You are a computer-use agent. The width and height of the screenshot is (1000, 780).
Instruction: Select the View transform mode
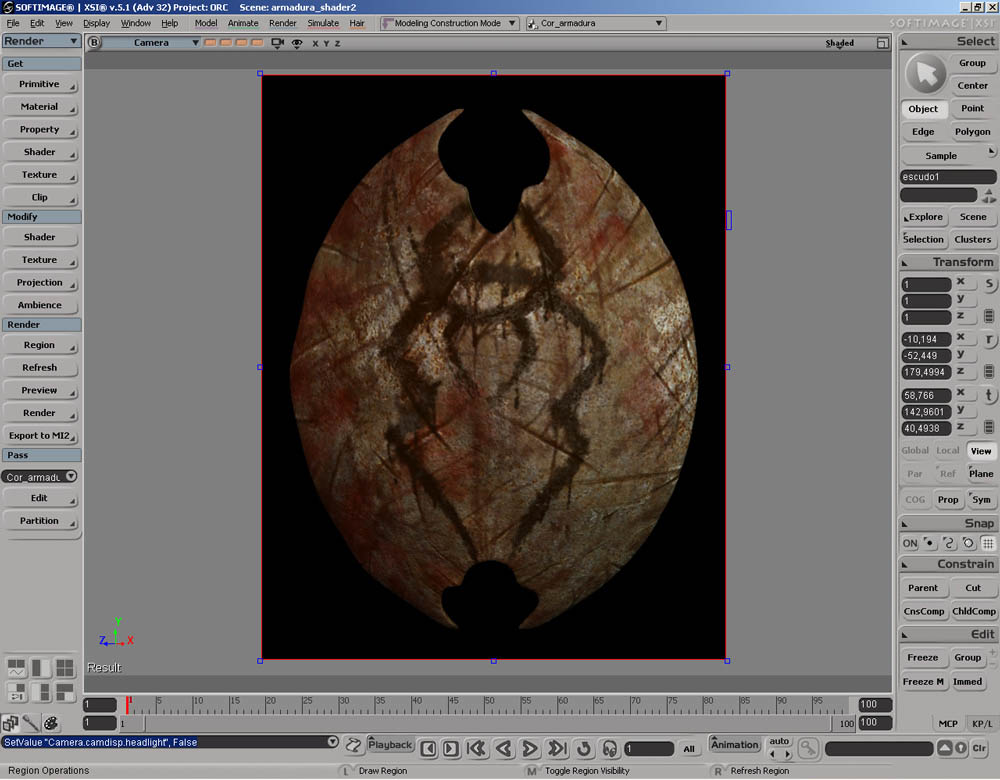[x=981, y=451]
